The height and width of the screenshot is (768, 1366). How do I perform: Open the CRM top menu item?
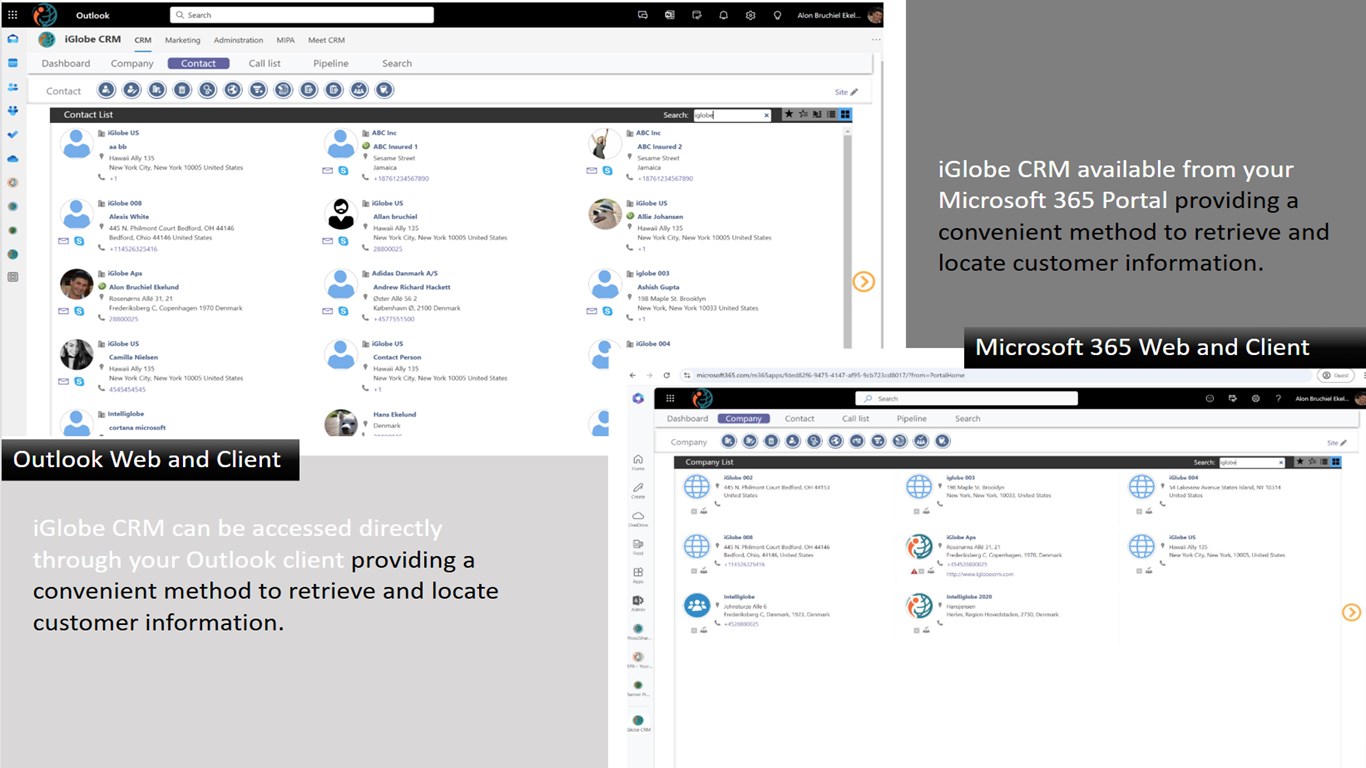click(x=143, y=40)
